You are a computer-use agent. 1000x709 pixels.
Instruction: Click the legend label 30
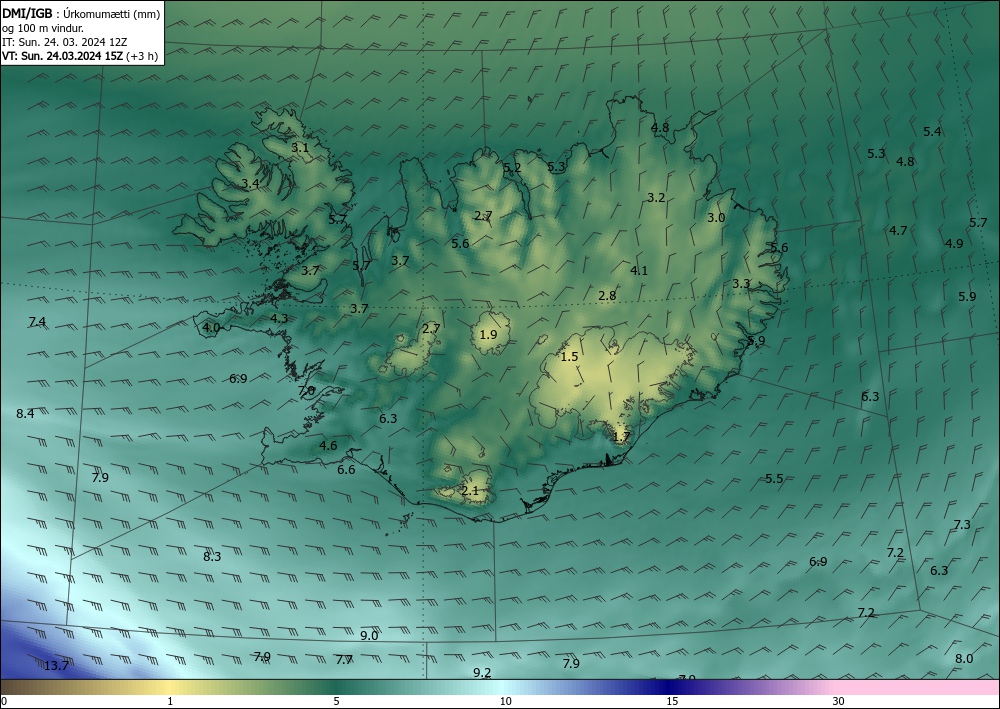[x=839, y=701]
